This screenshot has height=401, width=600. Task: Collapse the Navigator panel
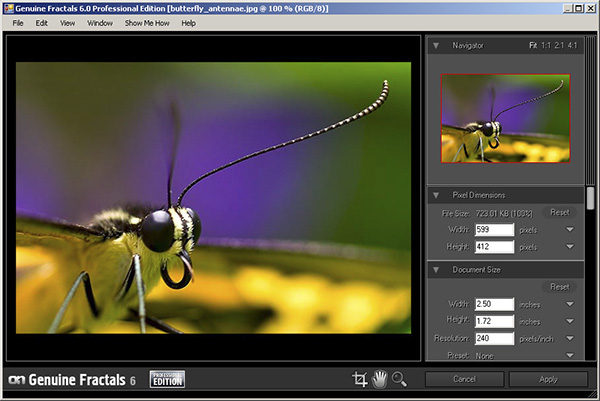[x=436, y=46]
